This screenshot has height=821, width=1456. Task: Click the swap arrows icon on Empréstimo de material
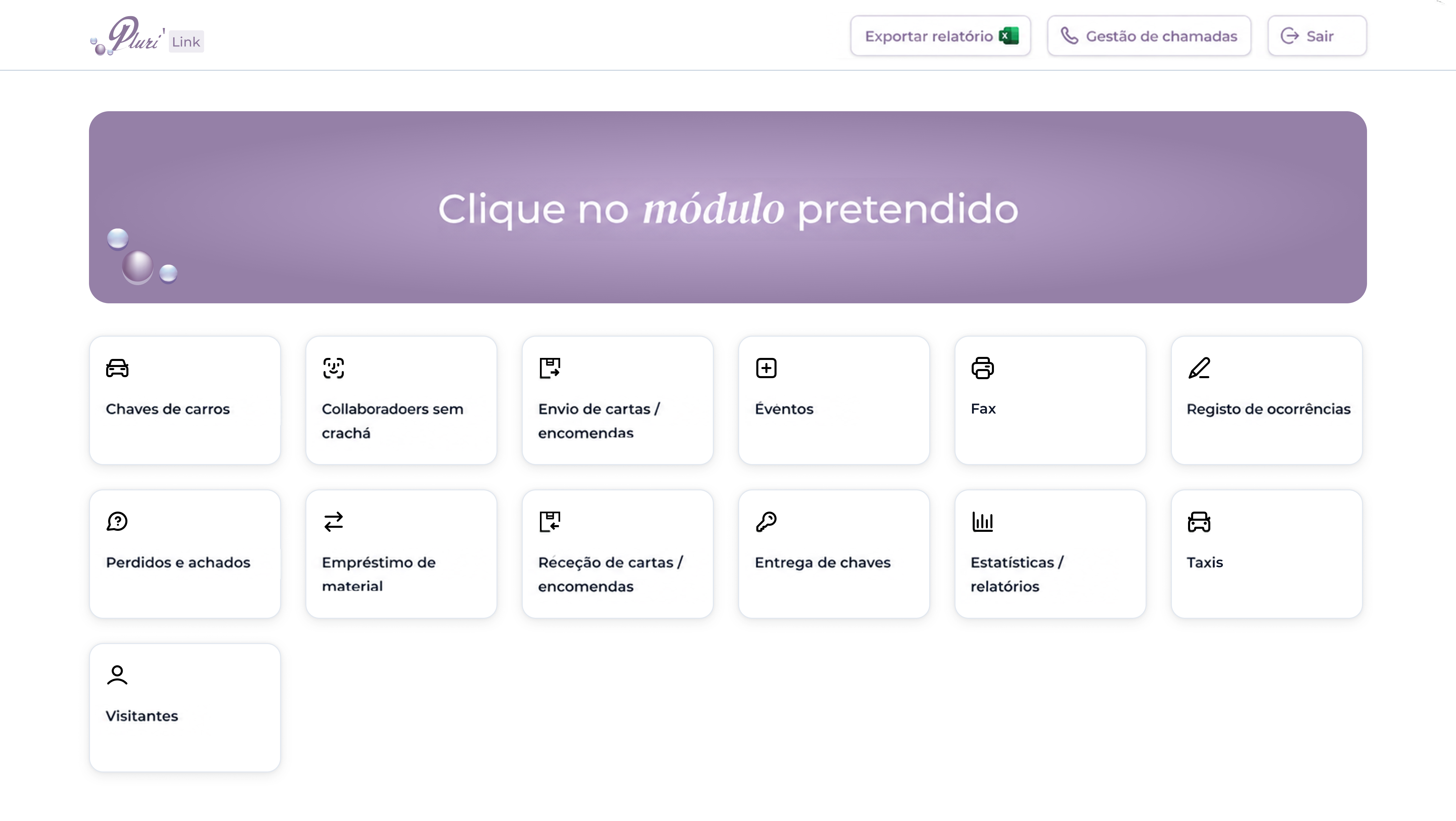pos(333,521)
